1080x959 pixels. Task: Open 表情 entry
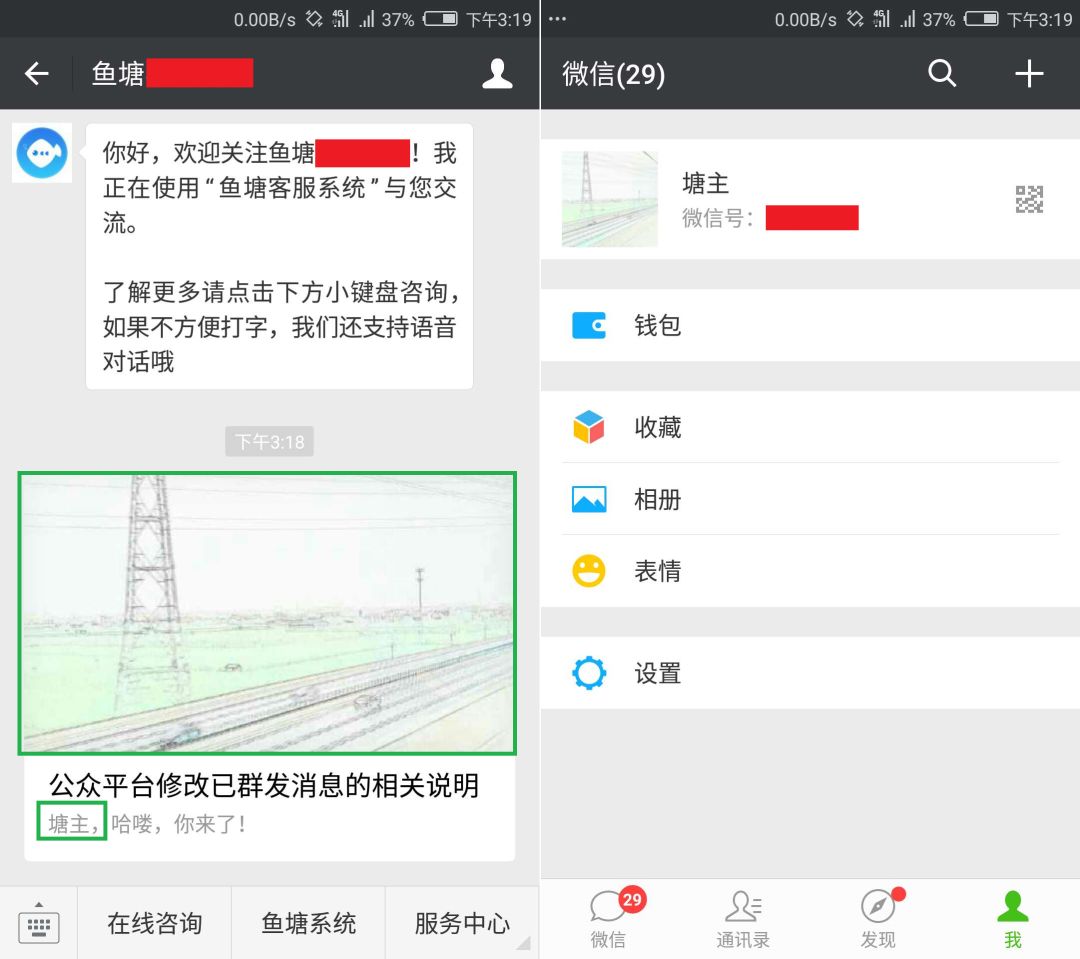(810, 571)
